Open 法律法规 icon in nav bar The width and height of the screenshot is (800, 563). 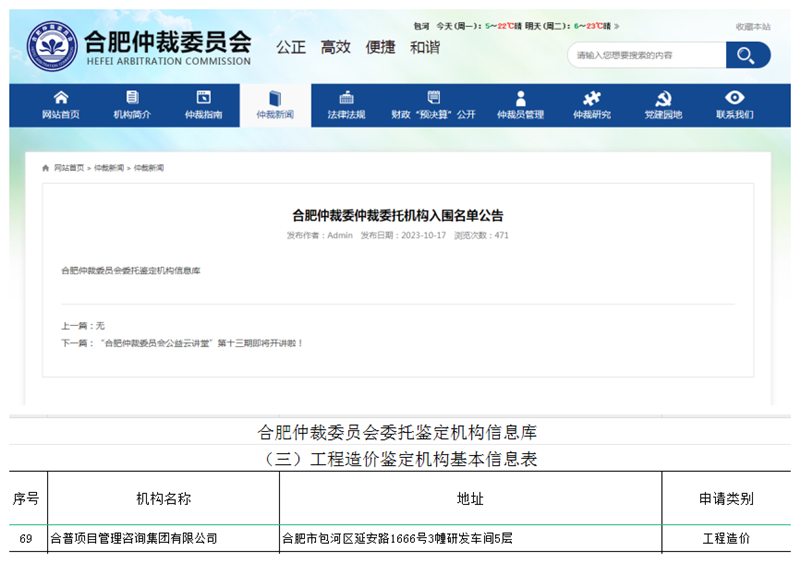346,97
